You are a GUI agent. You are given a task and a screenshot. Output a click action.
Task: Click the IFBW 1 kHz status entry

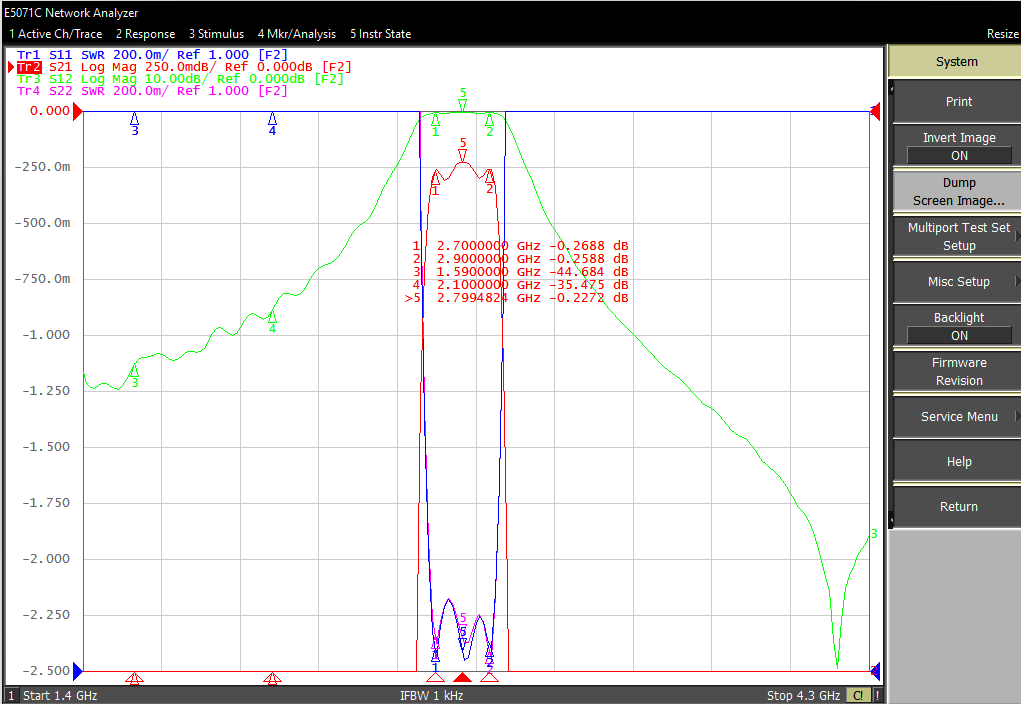pyautogui.click(x=432, y=696)
